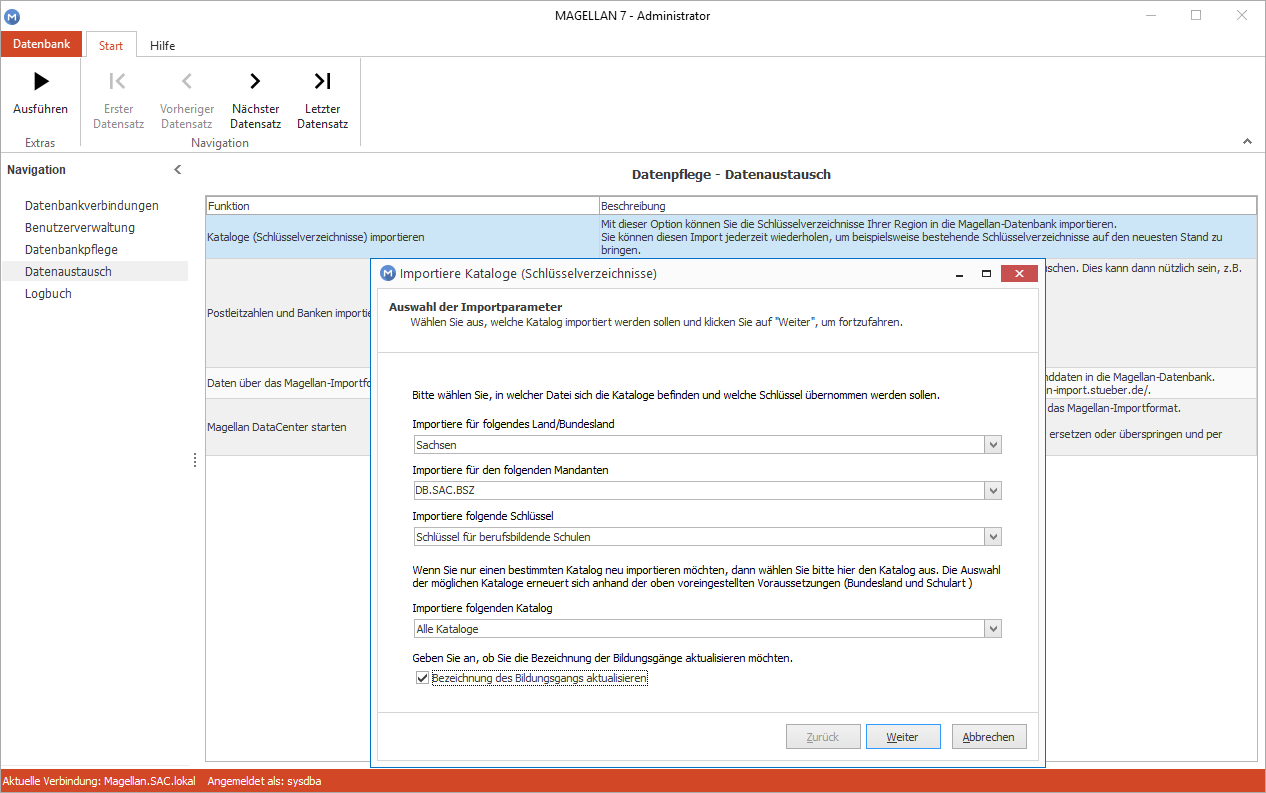The width and height of the screenshot is (1266, 793).
Task: Click status text Angemeldet als: sysdba
Action: [x=265, y=780]
